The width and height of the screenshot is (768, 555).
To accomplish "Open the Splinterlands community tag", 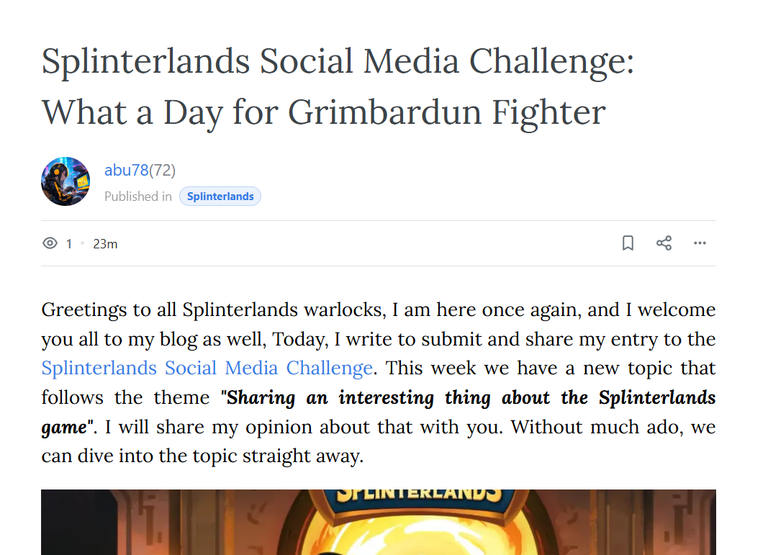I will click(220, 196).
